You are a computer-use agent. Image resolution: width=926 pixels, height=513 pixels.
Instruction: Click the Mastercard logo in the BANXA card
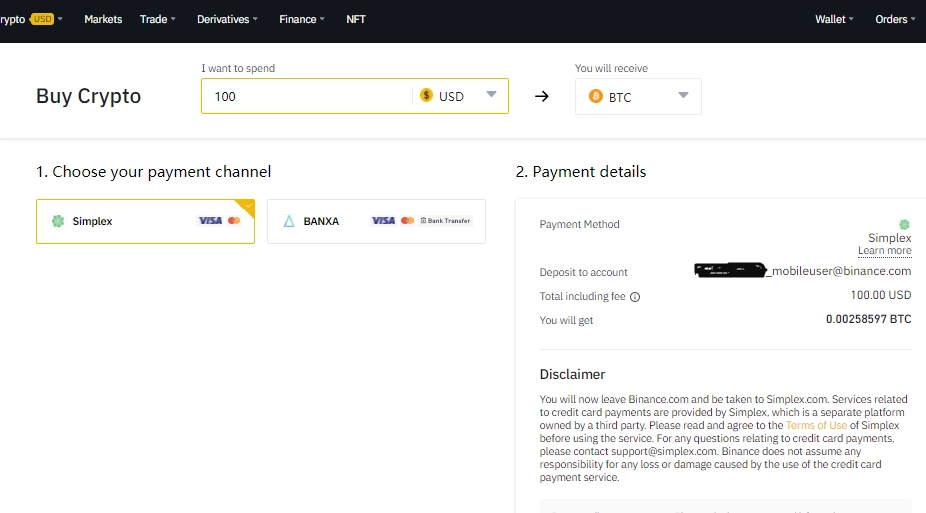tap(407, 221)
